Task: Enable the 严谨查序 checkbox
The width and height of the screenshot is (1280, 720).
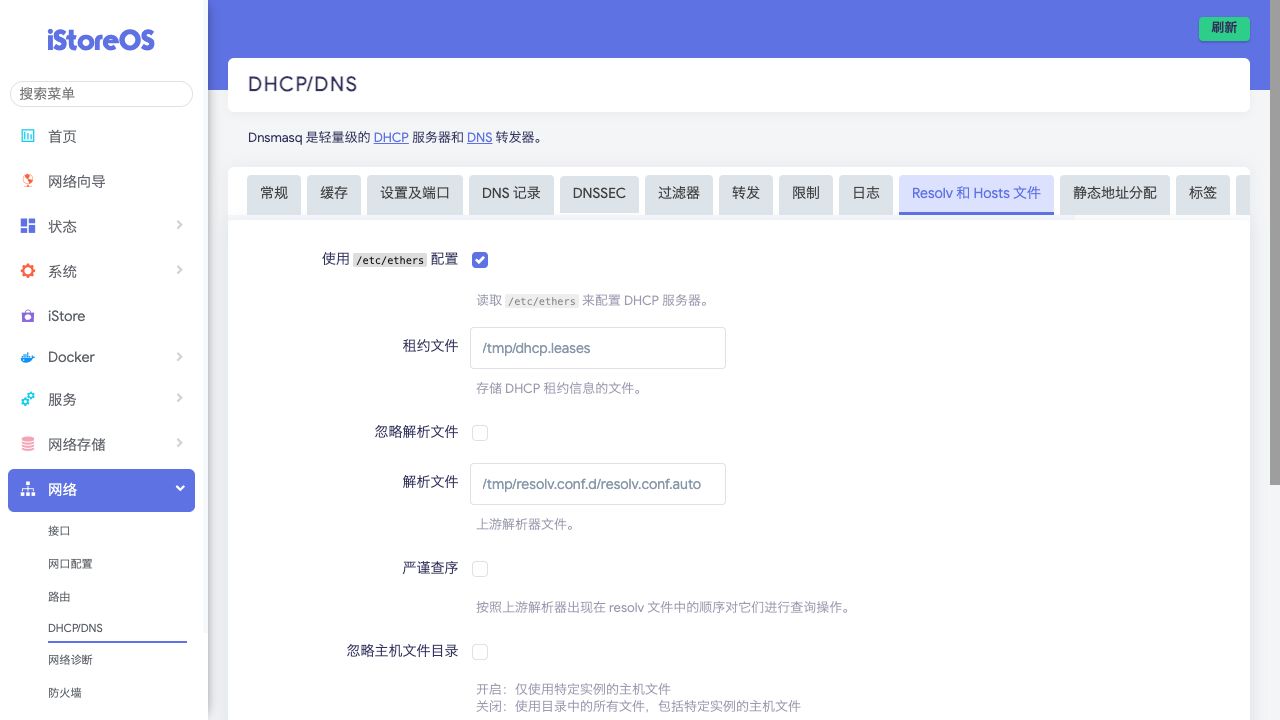Action: [x=480, y=569]
